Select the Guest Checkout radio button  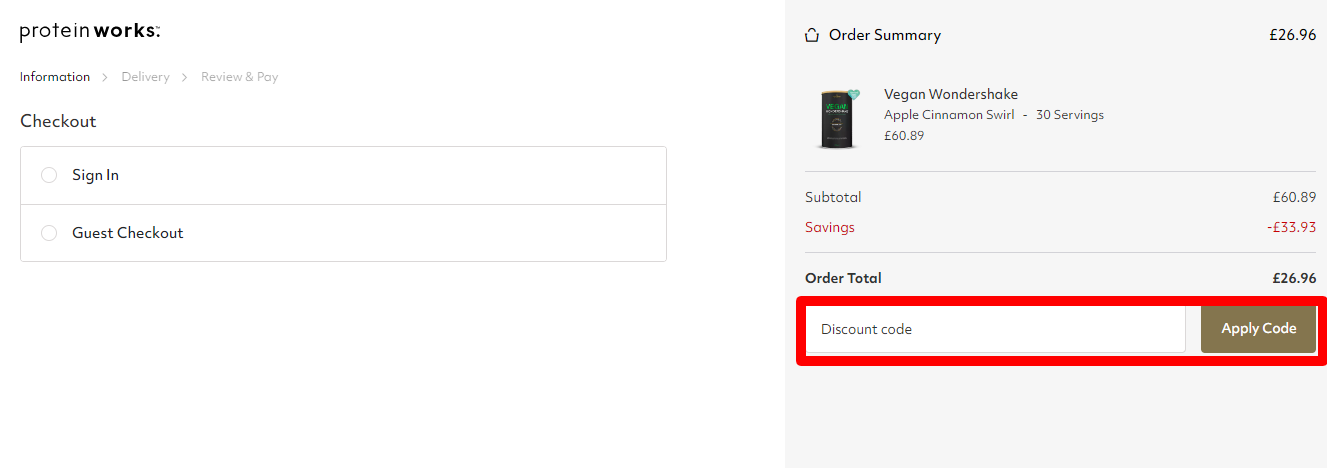[49, 233]
